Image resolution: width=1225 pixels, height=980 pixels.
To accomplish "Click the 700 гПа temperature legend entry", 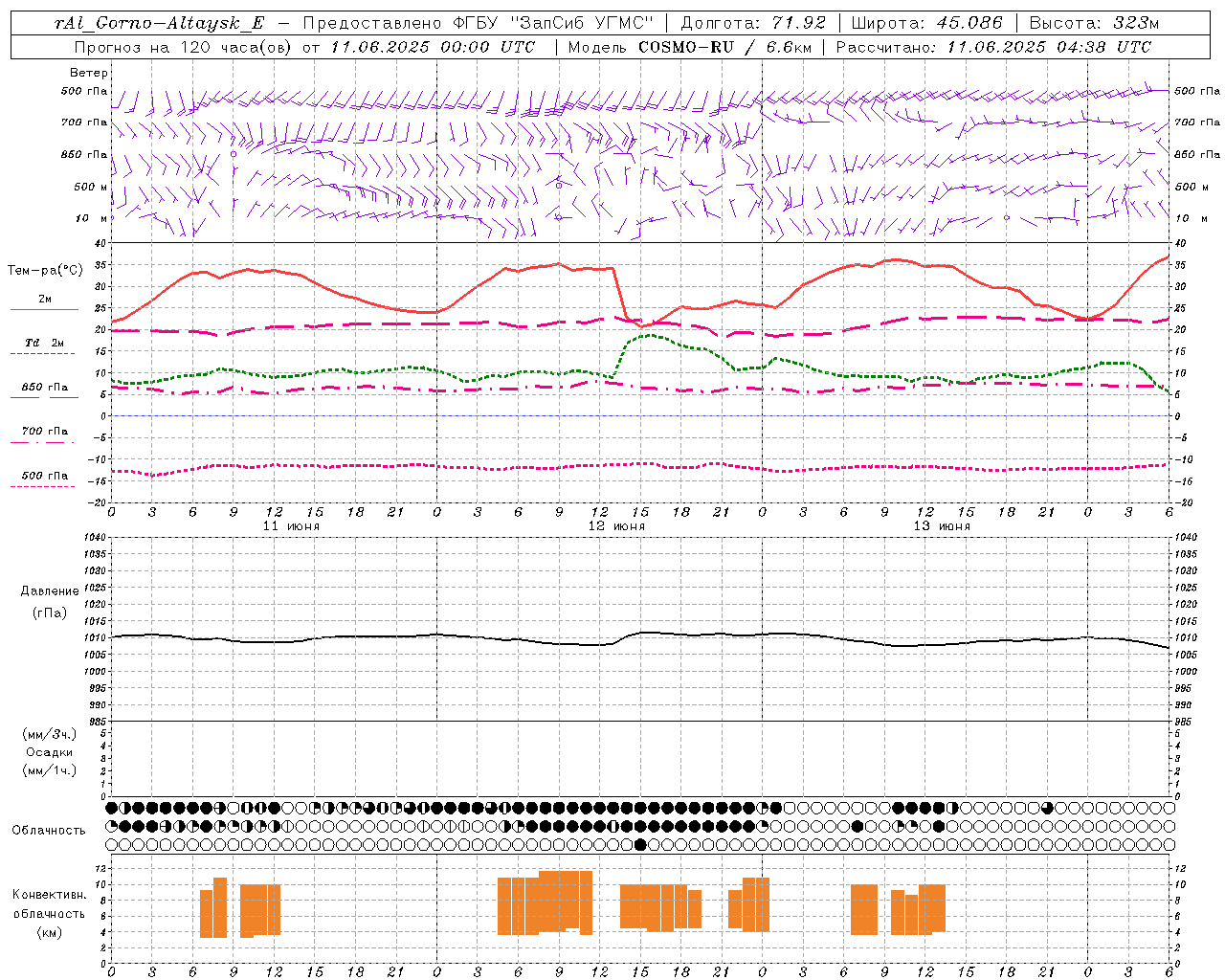I will tap(45, 431).
